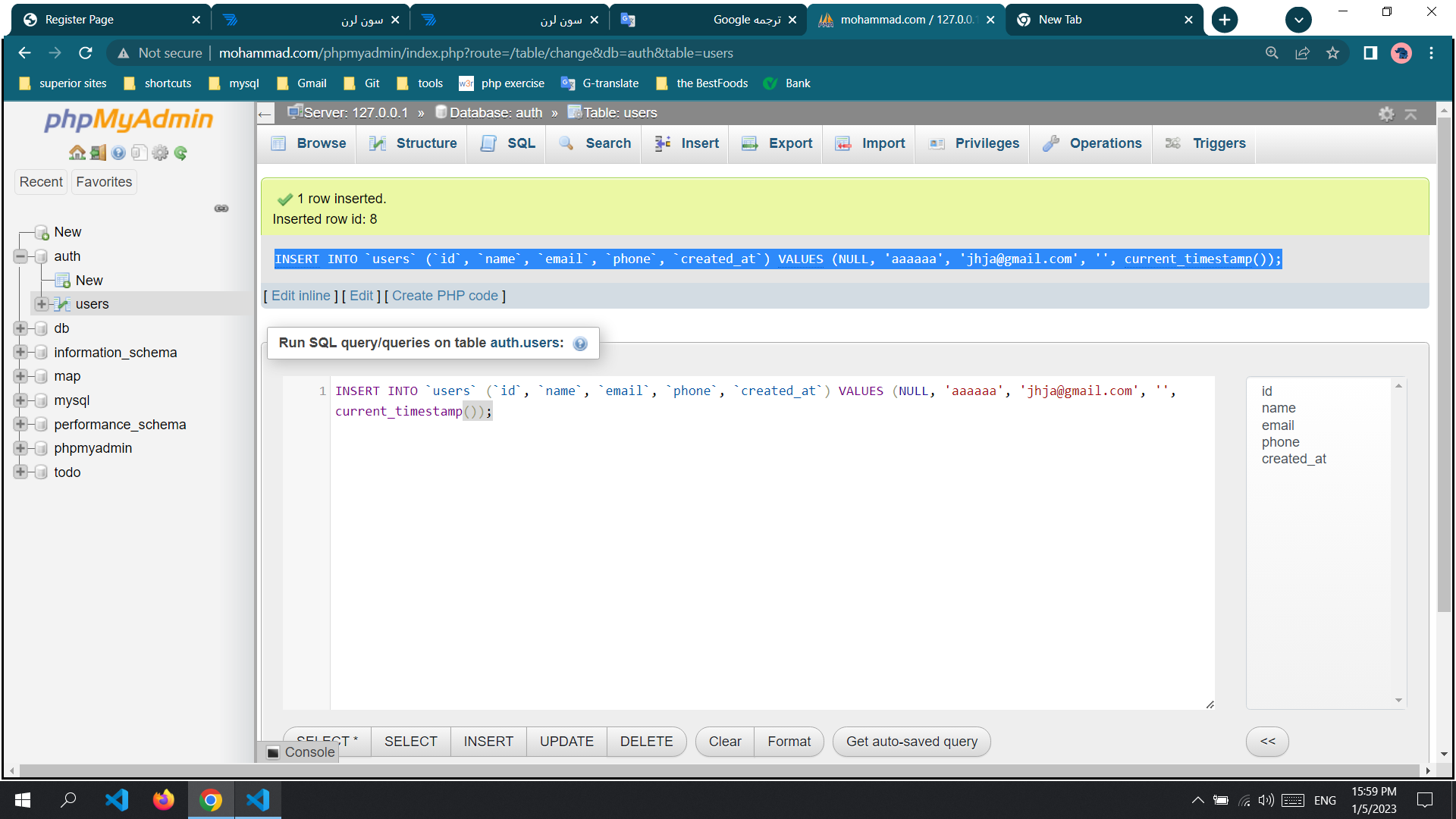This screenshot has width=1456, height=819.
Task: Hide the navigation panel with arrow icon
Action: pos(265,115)
